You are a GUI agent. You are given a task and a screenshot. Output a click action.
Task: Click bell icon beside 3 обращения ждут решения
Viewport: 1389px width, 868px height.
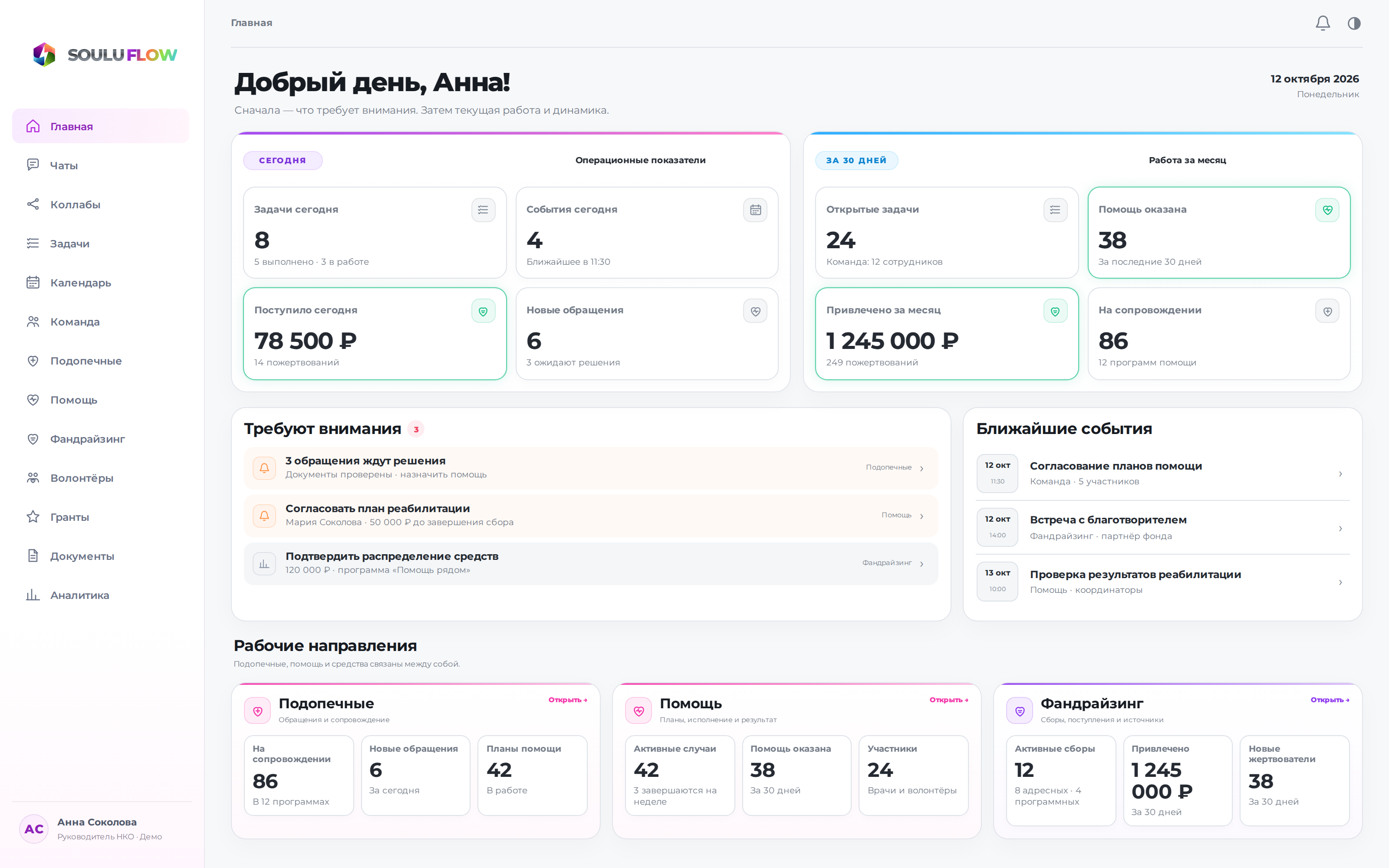pyautogui.click(x=264, y=468)
